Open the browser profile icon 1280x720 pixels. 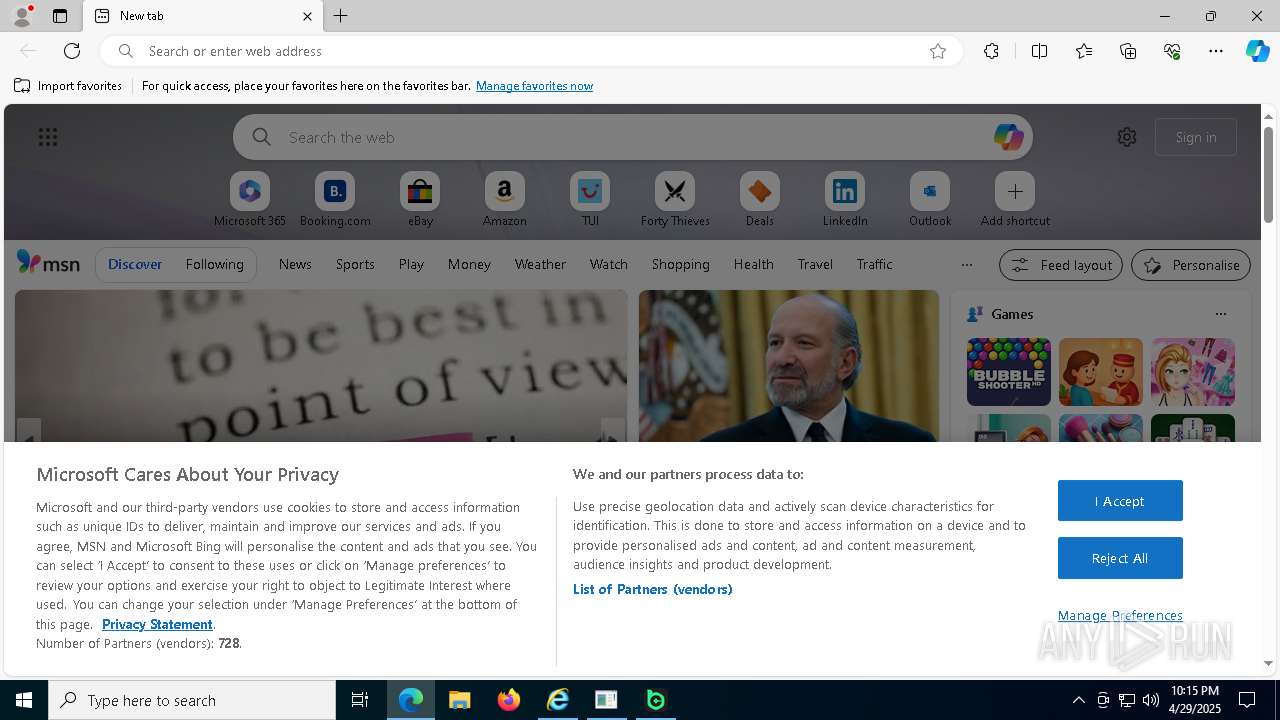(22, 16)
